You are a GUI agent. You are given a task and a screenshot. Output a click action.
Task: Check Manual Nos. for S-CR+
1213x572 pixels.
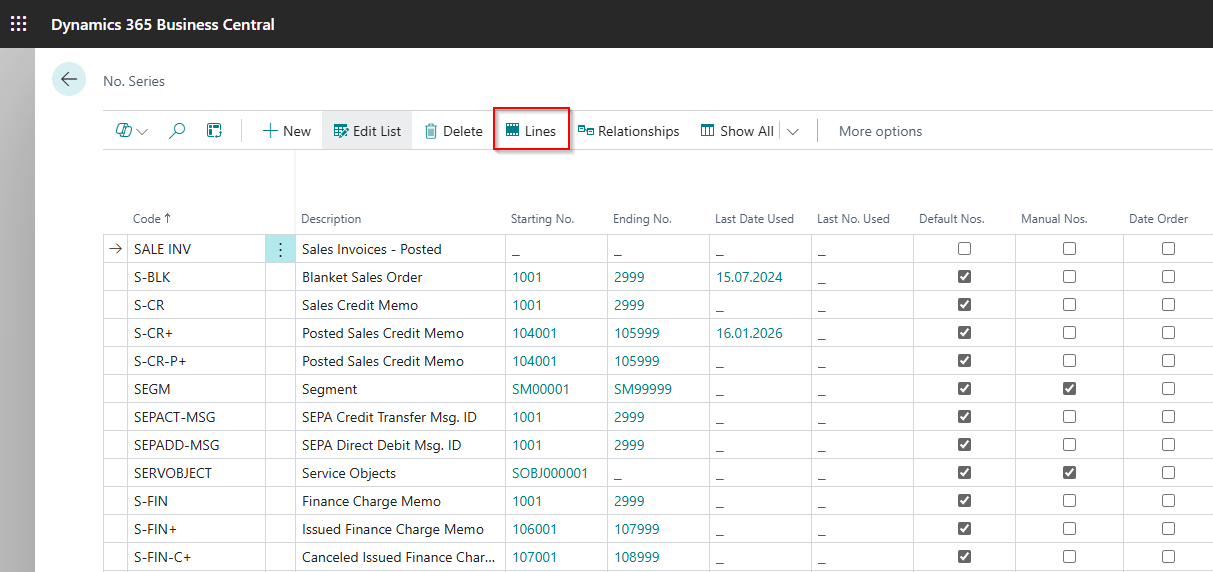[x=1069, y=333]
